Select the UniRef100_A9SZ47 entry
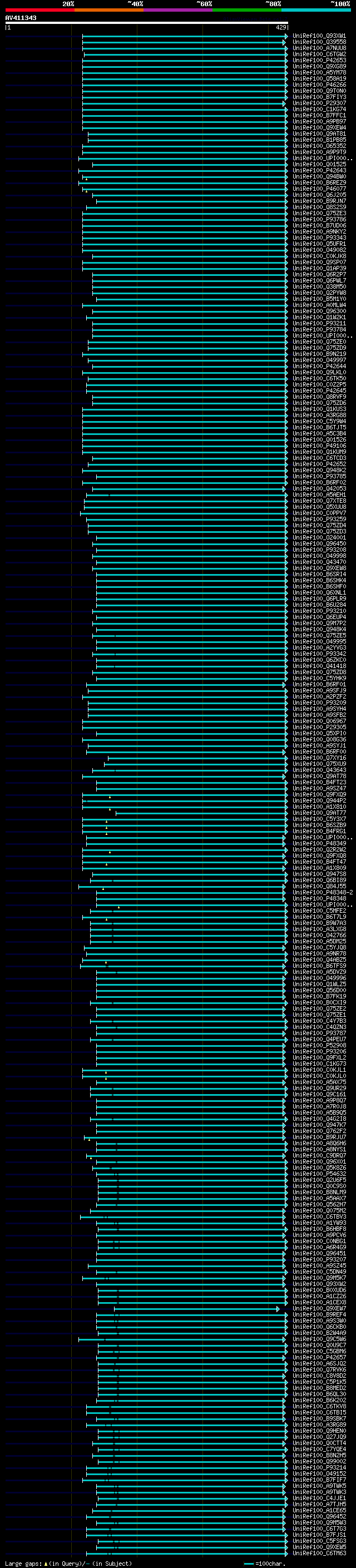 point(319,788)
